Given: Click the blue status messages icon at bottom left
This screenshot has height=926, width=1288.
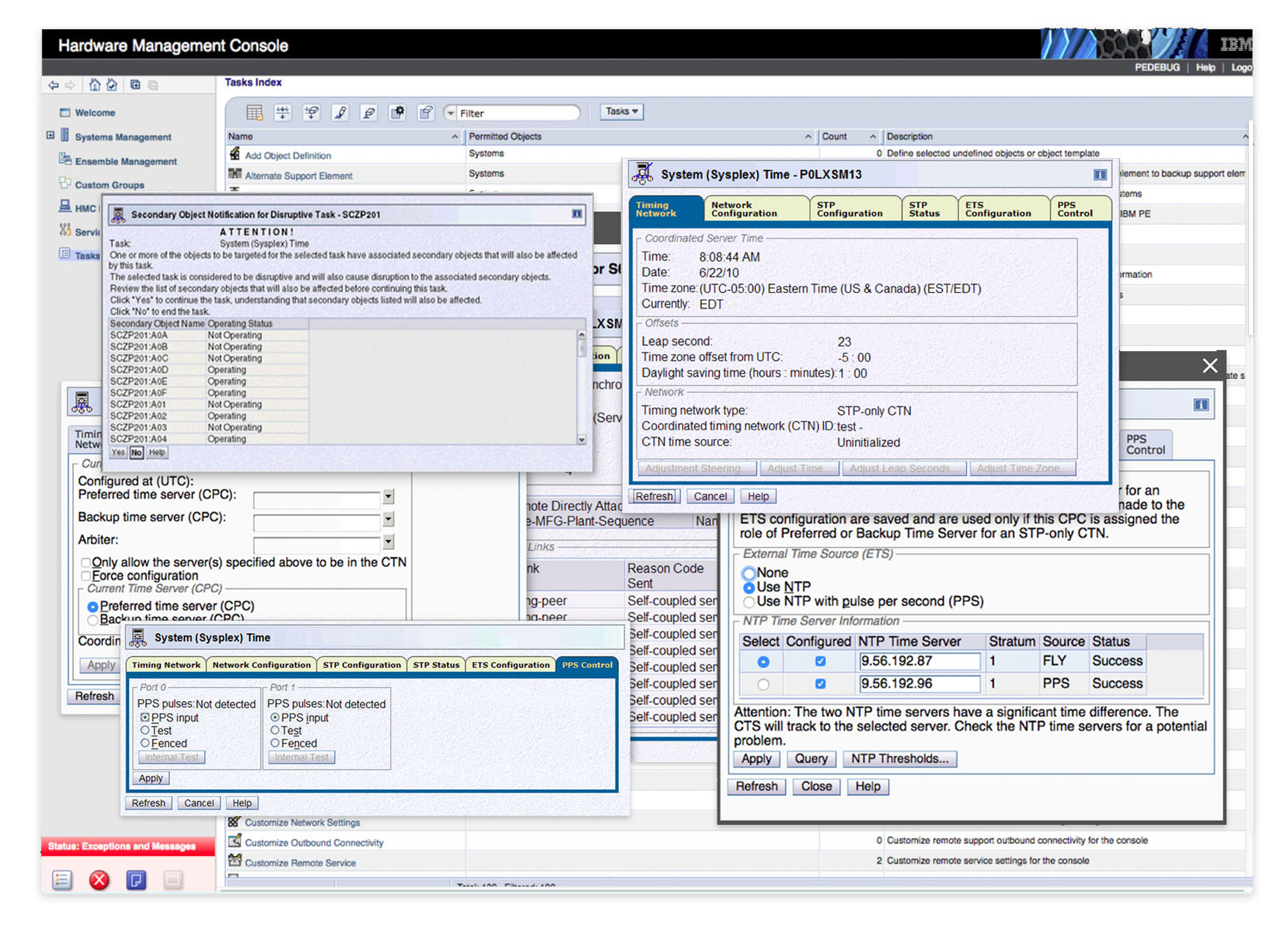Looking at the screenshot, I should pos(136,880).
